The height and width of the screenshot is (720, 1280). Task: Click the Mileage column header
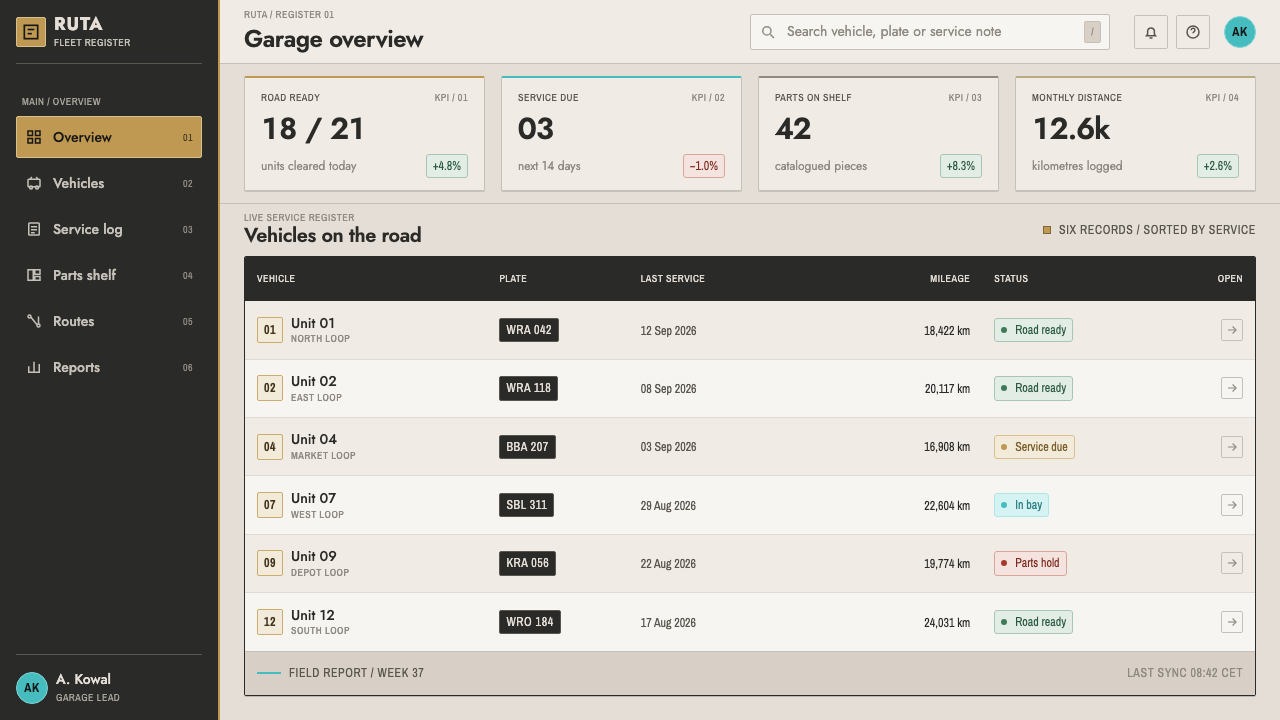(x=950, y=279)
